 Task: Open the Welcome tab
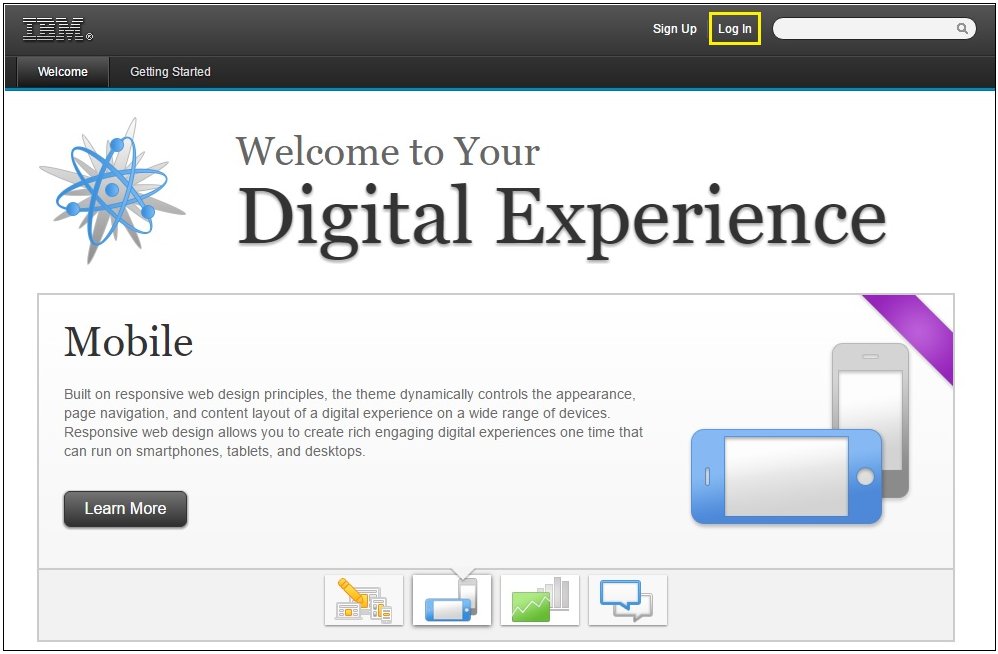[x=63, y=72]
